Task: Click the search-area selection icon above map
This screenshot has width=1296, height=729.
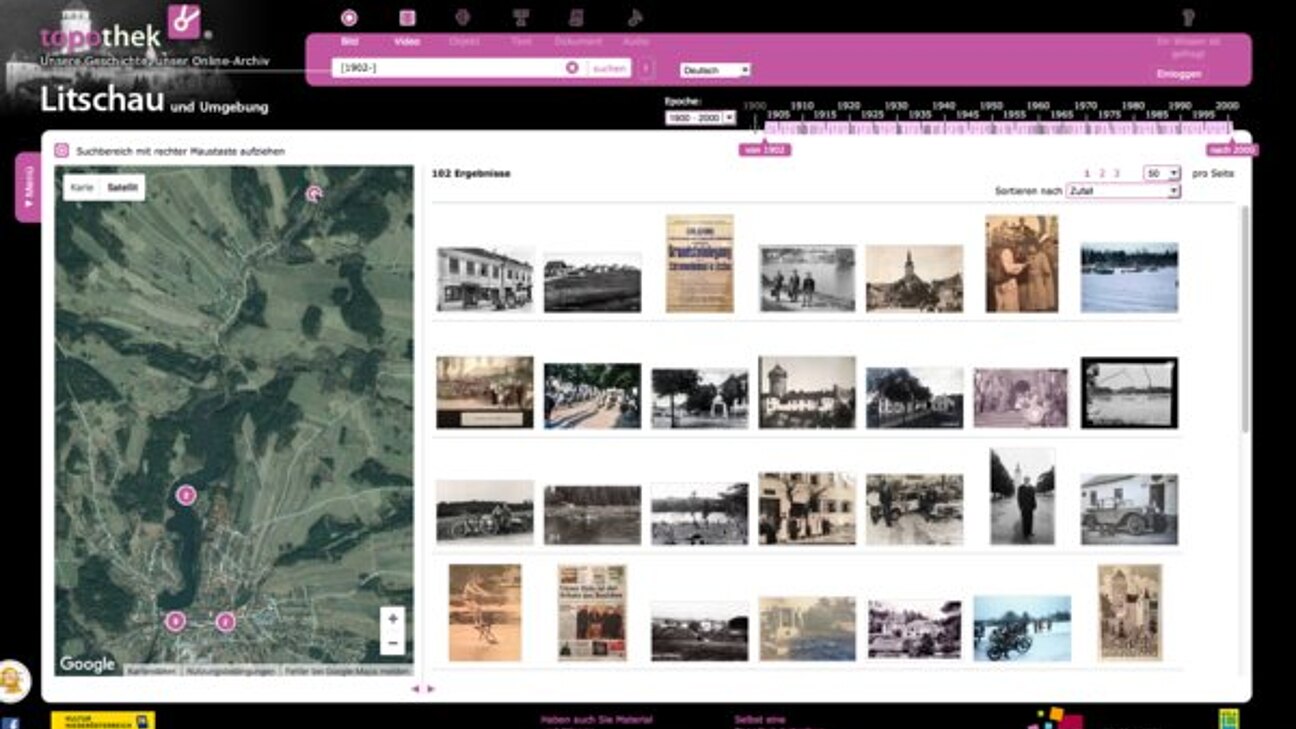Action: pyautogui.click(x=61, y=151)
